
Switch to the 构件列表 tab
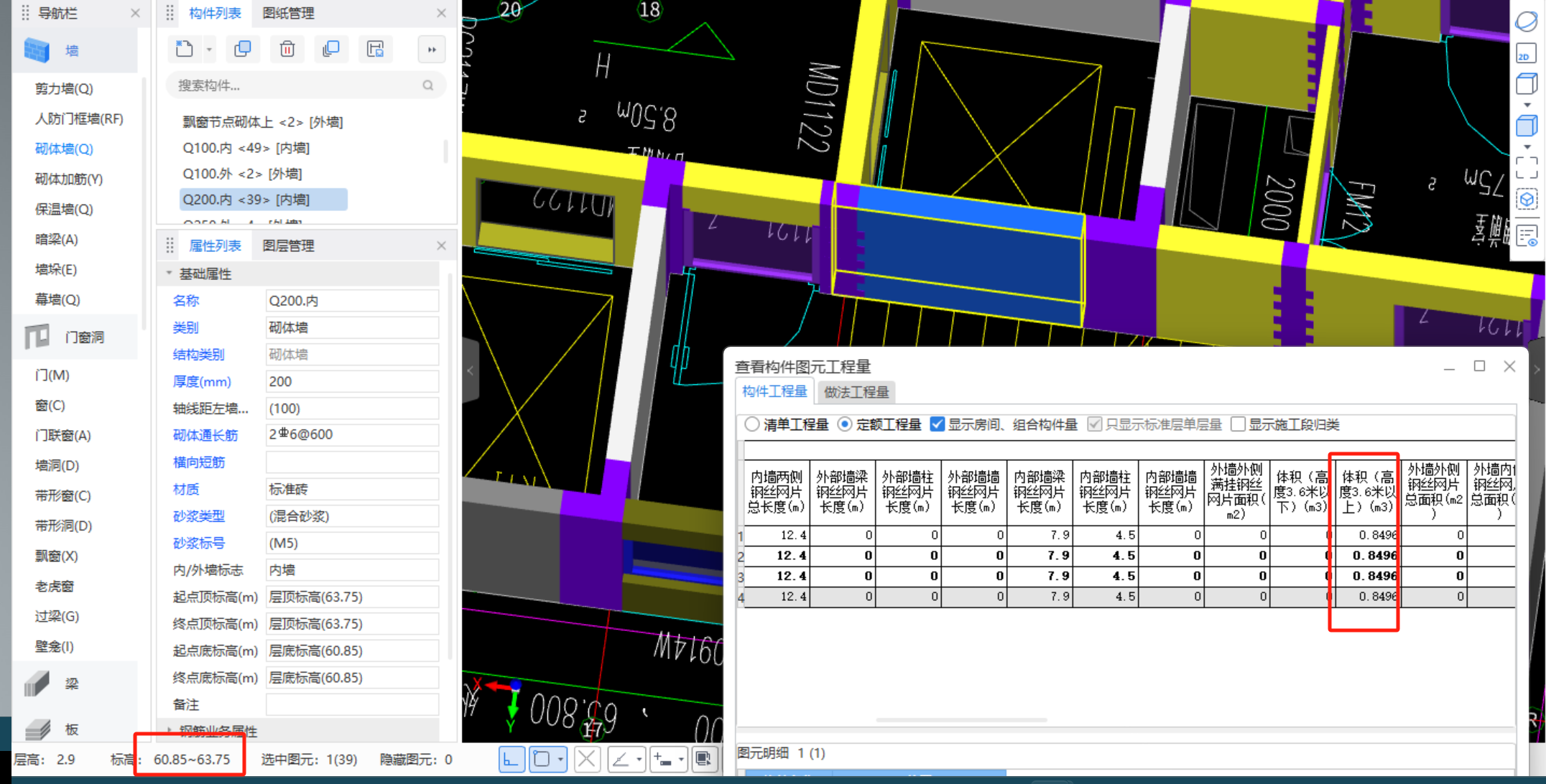[215, 13]
